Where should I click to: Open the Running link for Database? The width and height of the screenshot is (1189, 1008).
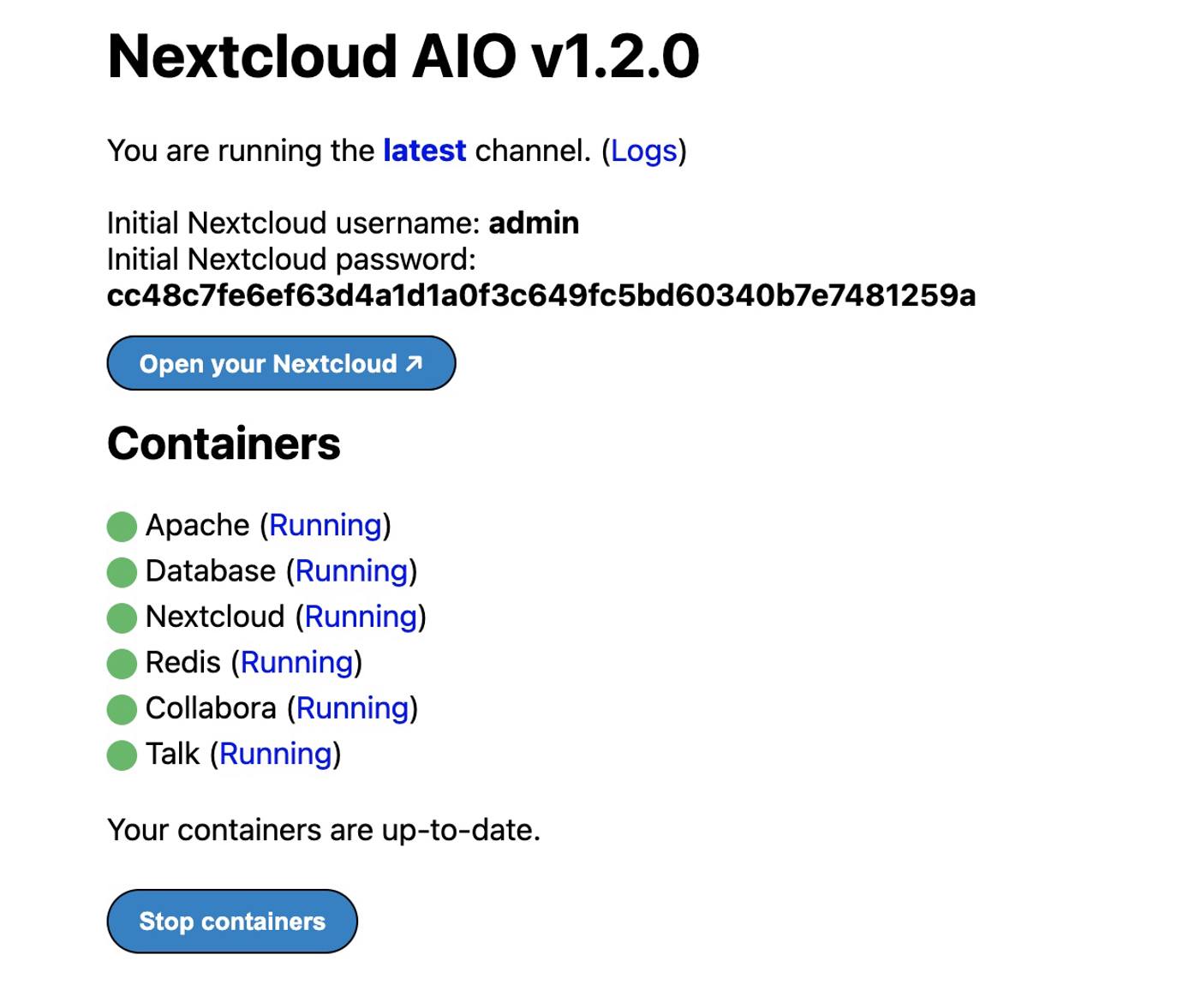coord(351,571)
